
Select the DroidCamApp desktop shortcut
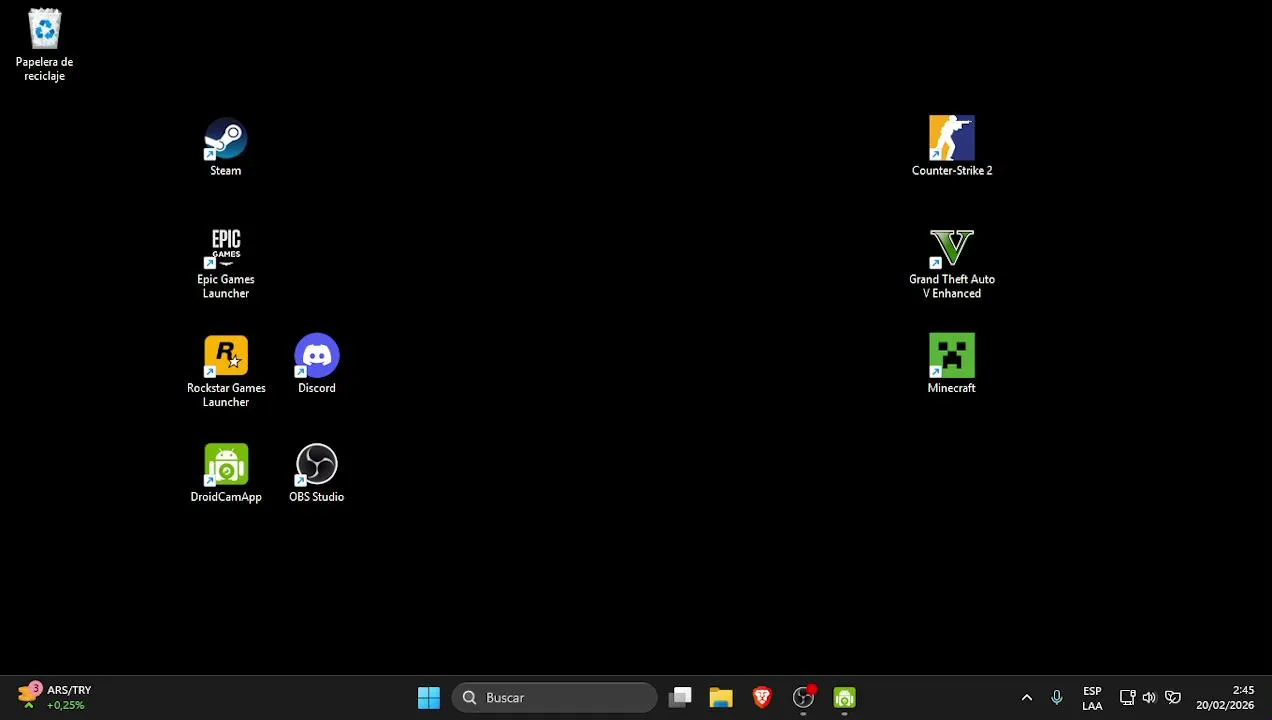pyautogui.click(x=226, y=473)
